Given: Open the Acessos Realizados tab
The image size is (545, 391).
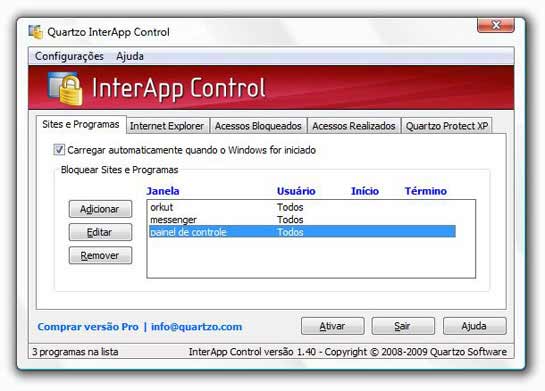Looking at the screenshot, I should click(353, 126).
